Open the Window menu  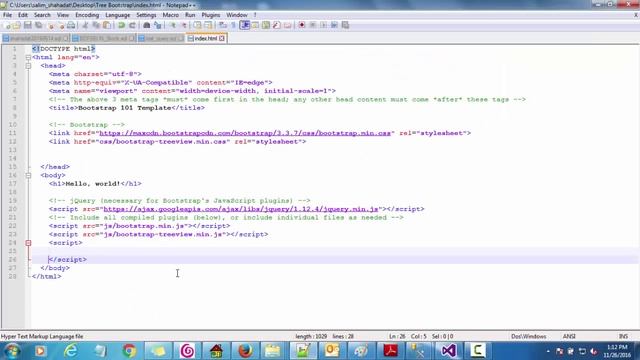click(237, 15)
